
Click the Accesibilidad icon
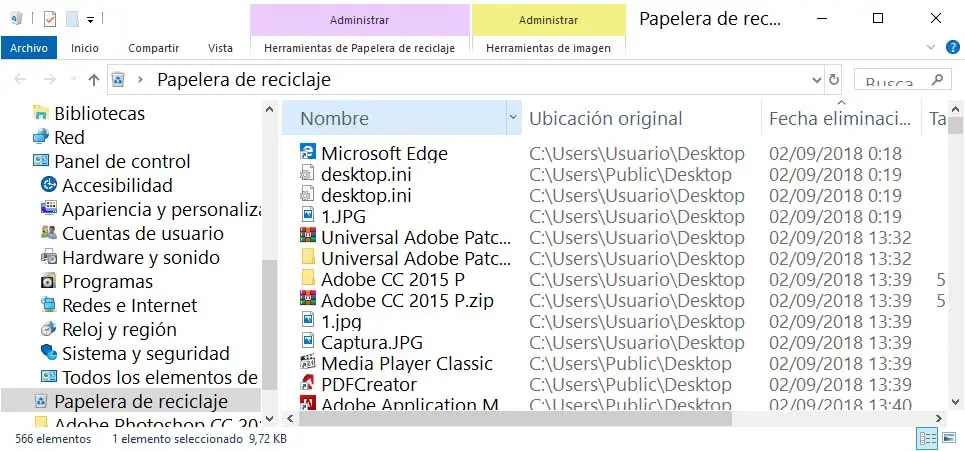tap(49, 185)
